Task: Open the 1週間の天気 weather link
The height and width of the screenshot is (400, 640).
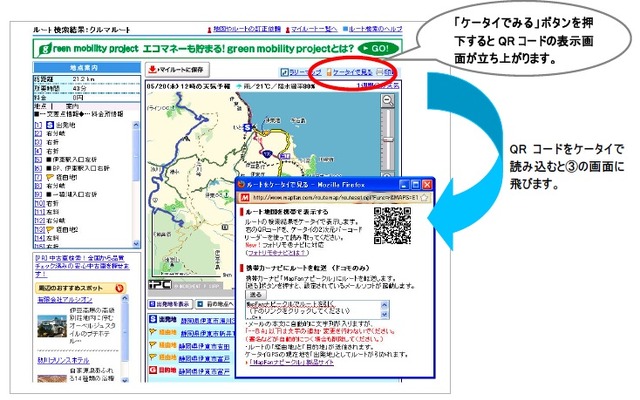Action: (378, 86)
